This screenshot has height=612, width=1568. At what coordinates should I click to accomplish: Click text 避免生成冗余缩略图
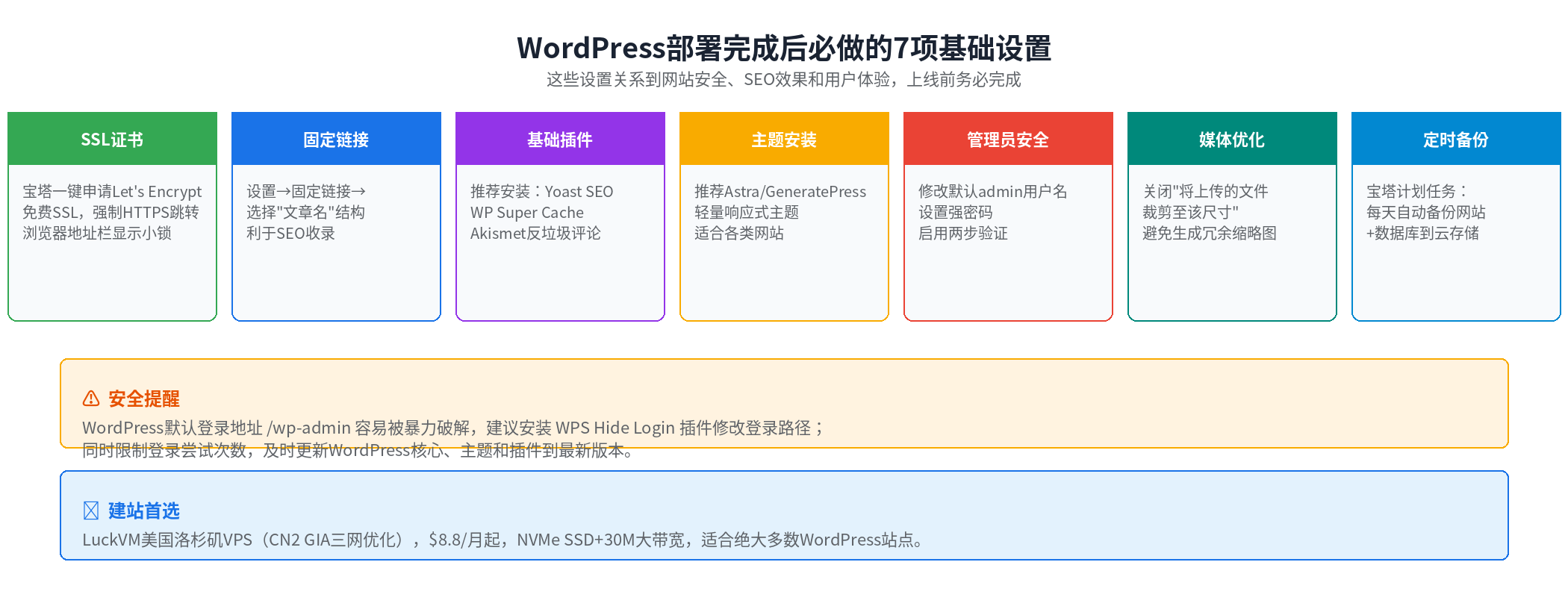1210,234
